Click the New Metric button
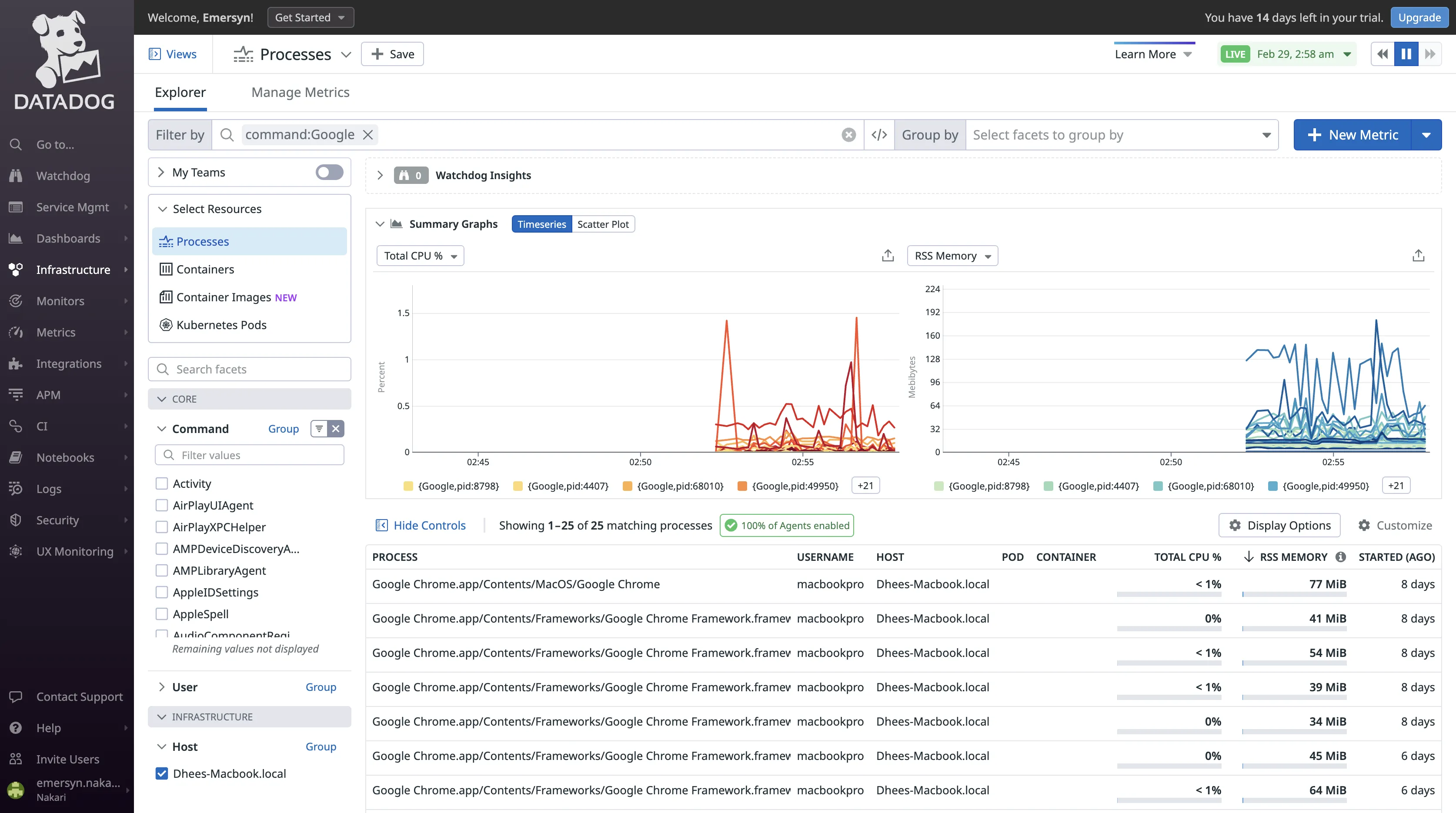 (x=1352, y=134)
